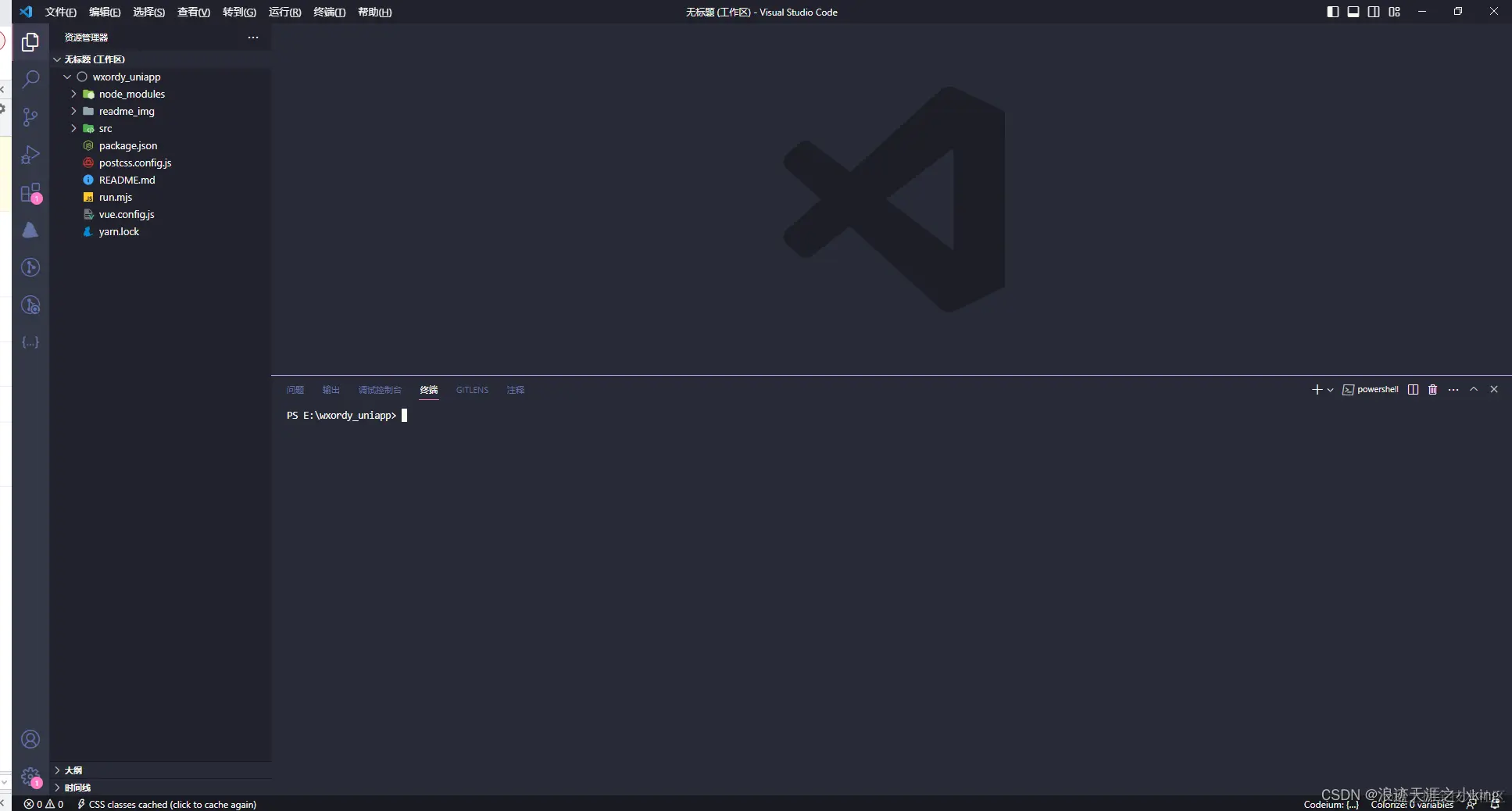
Task: Select the powershell terminal entry
Action: (1371, 389)
